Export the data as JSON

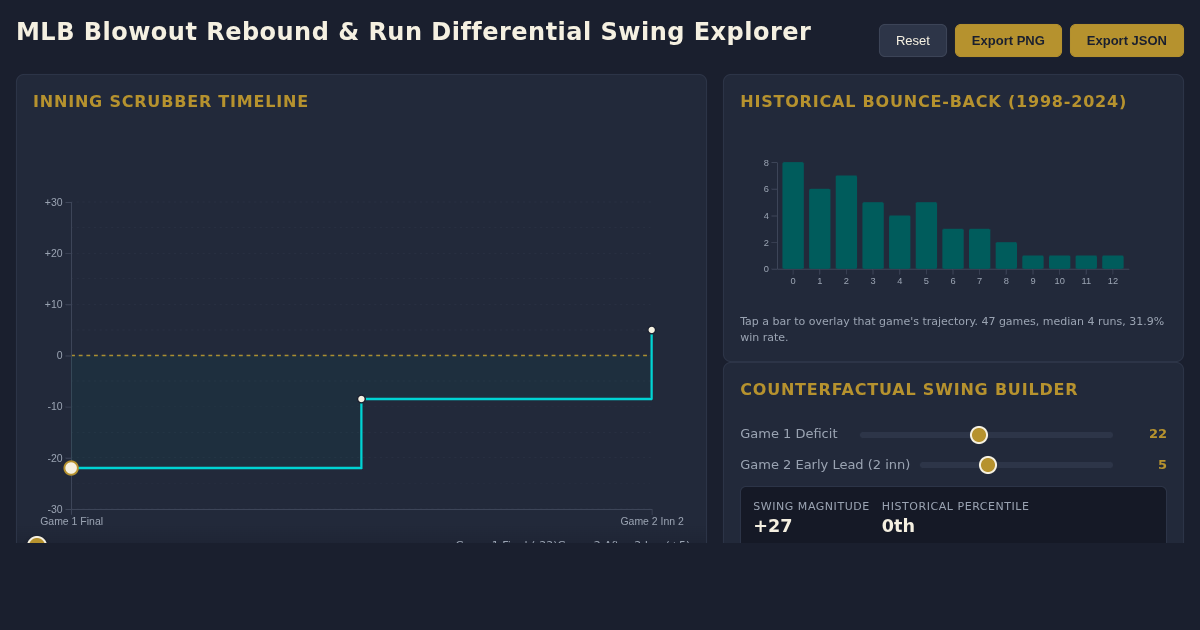(1127, 41)
